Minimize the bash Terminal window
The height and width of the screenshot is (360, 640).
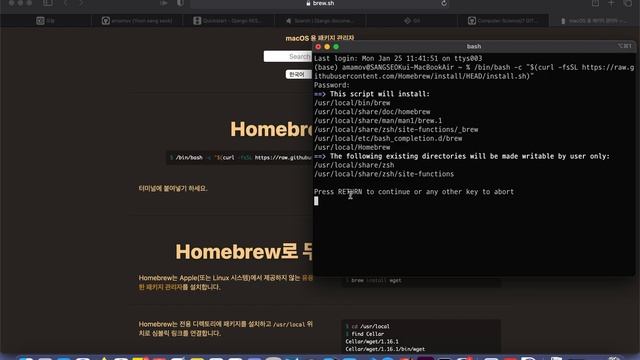pos(327,47)
